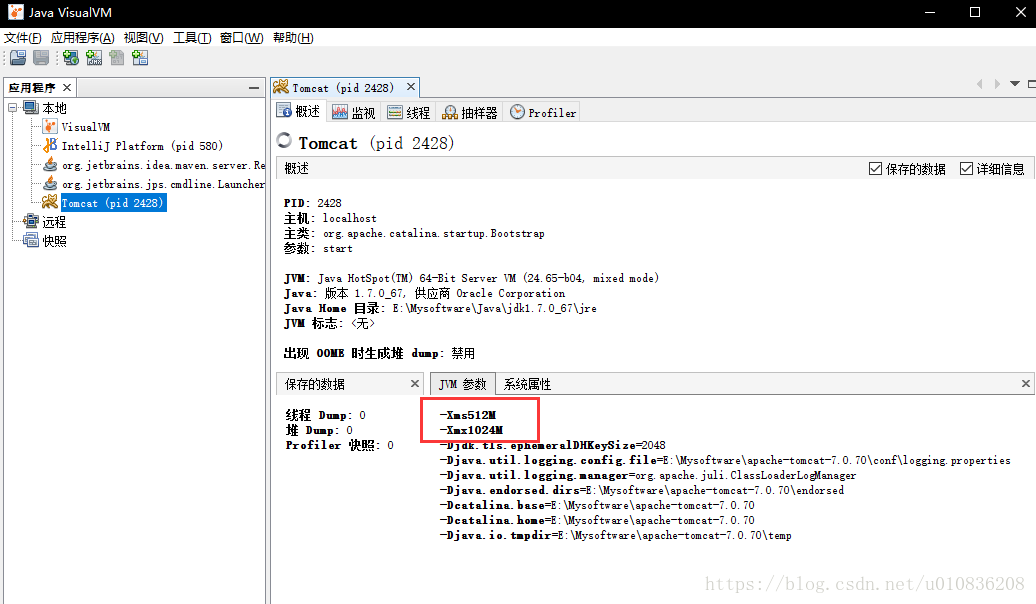
Task: Click the IntelliJ Platform icon in the tree
Action: (50, 145)
